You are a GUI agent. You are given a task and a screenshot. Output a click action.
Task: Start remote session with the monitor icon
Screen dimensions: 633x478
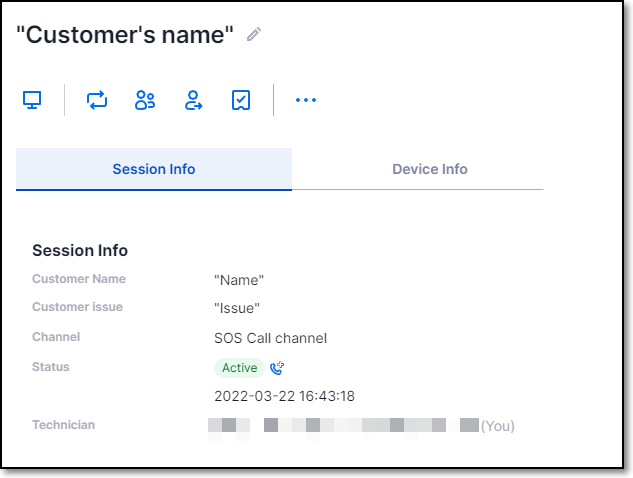(x=32, y=100)
